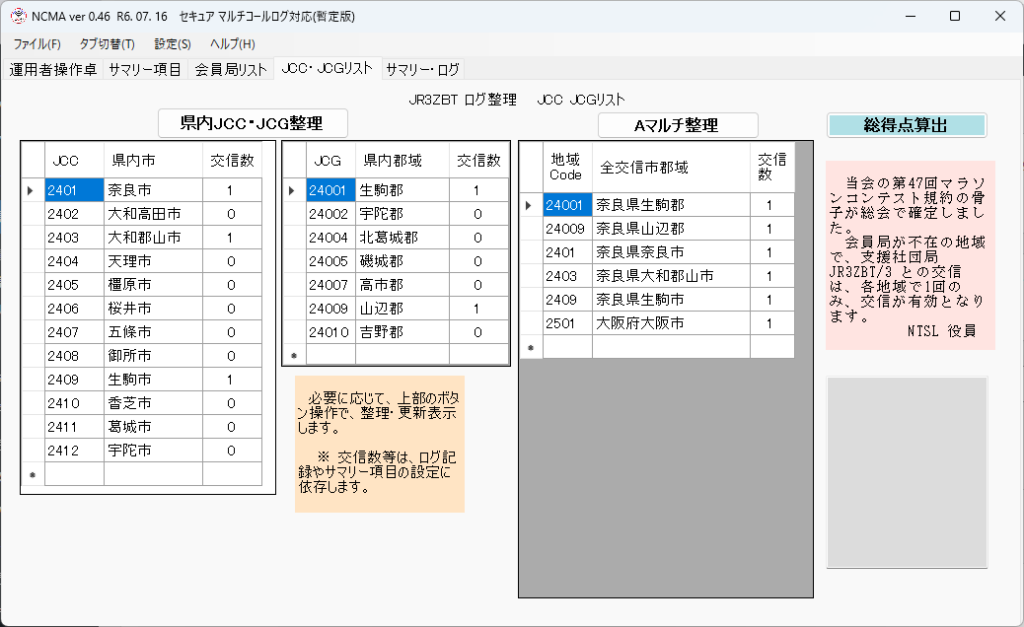Click the empty gray box under the notice

click(907, 472)
